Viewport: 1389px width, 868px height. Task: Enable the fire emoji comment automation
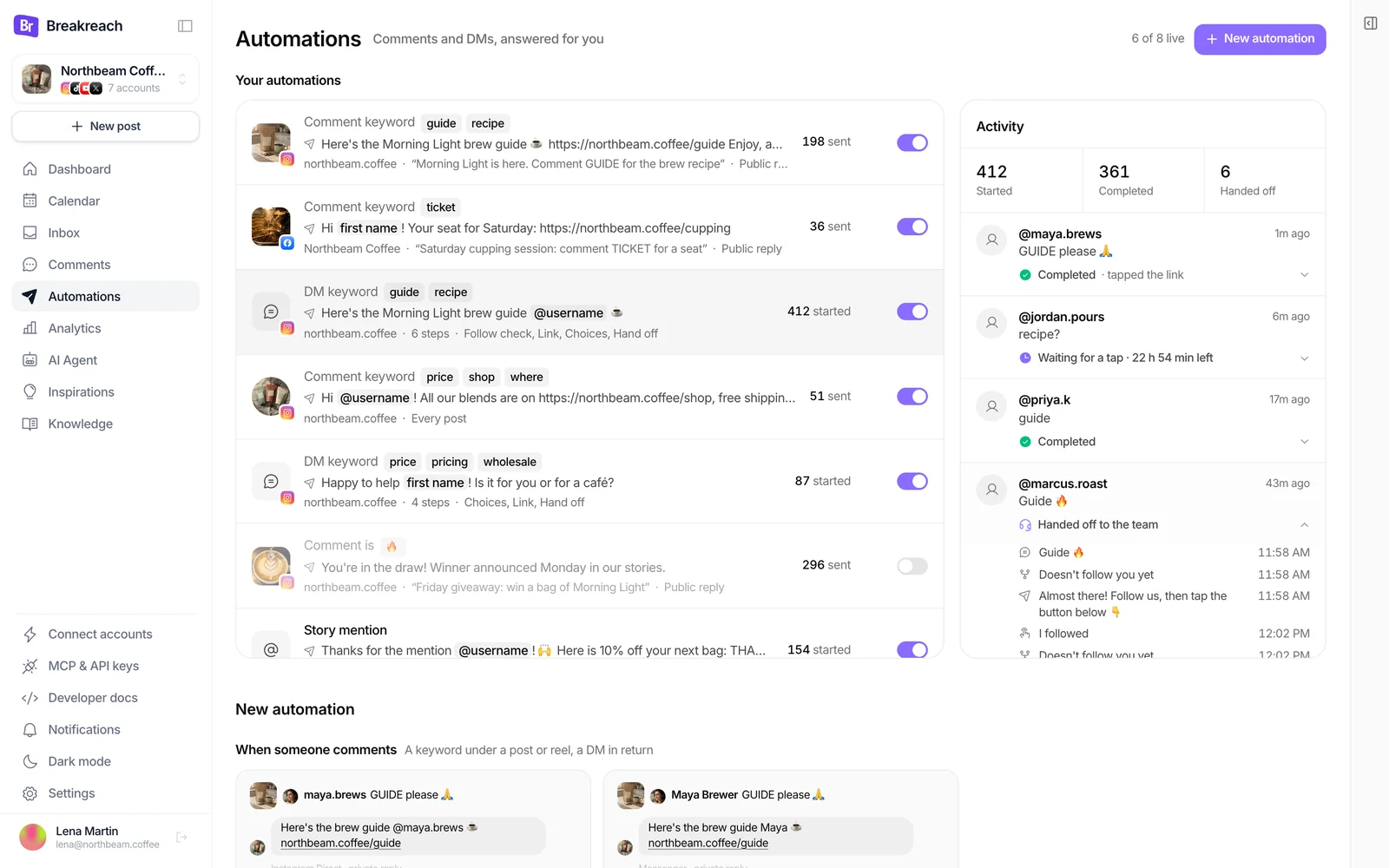(912, 566)
